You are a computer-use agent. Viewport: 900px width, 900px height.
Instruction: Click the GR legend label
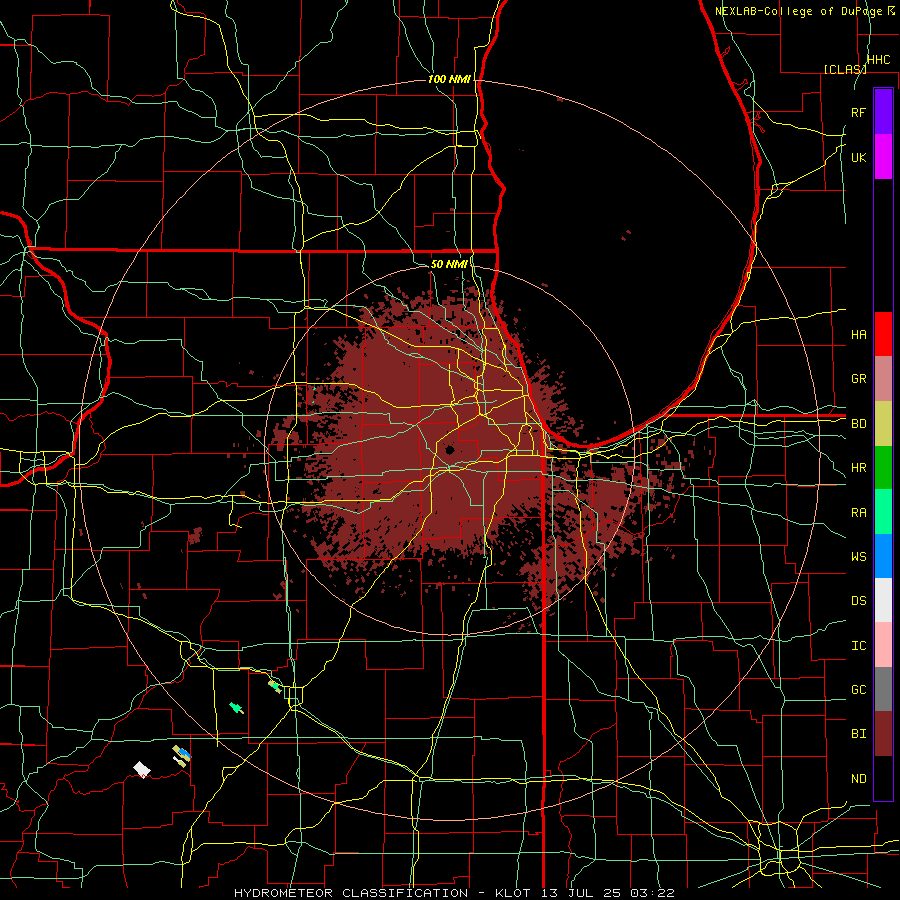[x=859, y=379]
